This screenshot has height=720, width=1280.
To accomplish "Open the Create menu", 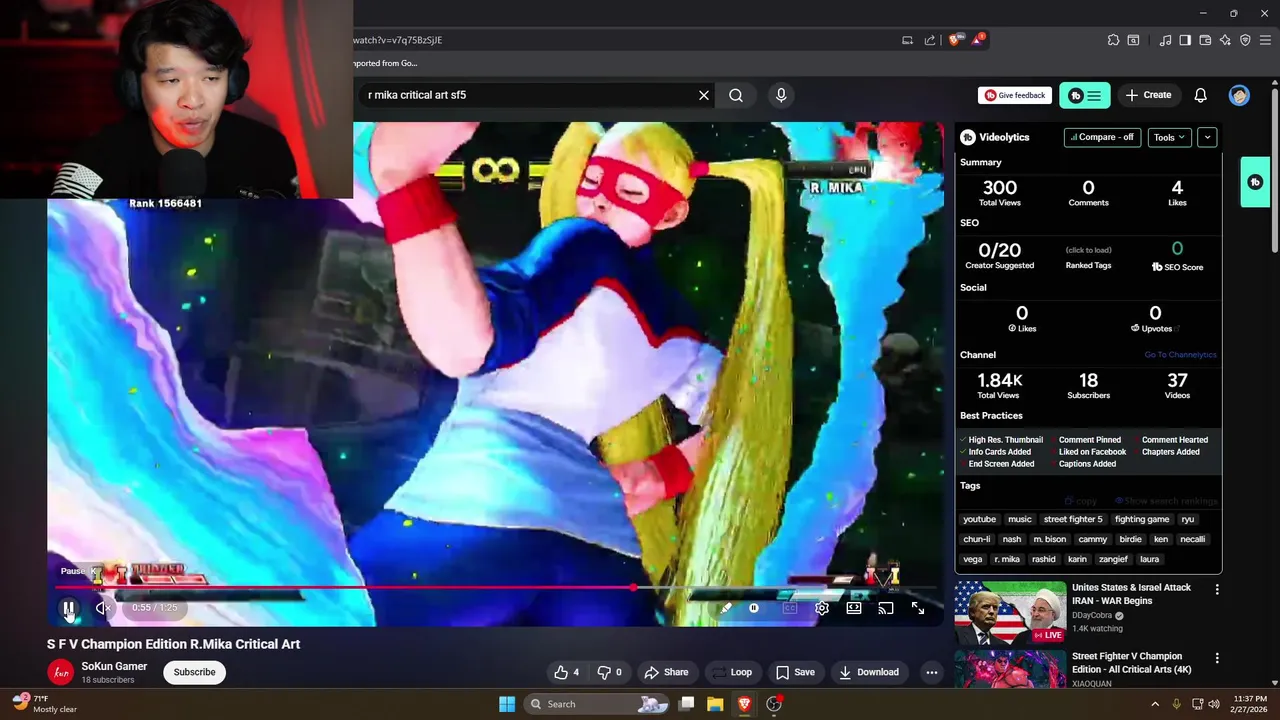I will point(1148,95).
